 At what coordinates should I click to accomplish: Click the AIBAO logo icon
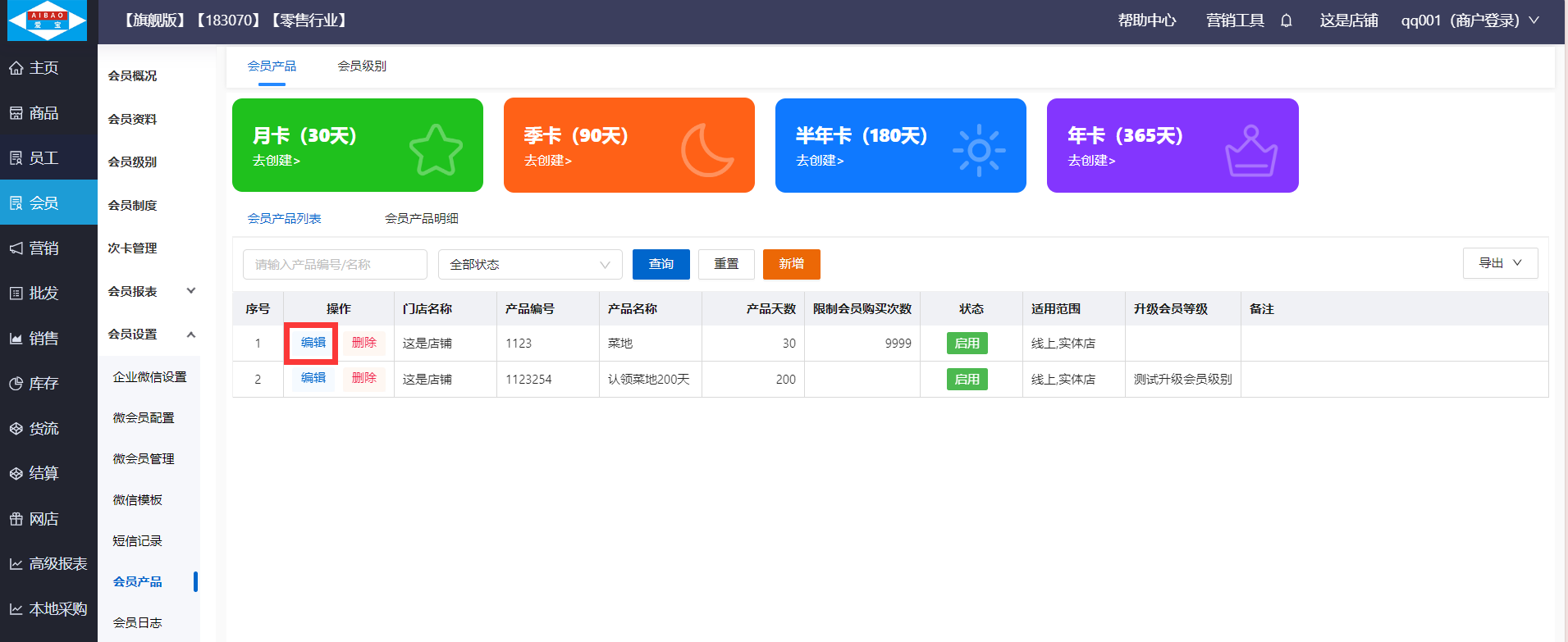click(x=48, y=21)
